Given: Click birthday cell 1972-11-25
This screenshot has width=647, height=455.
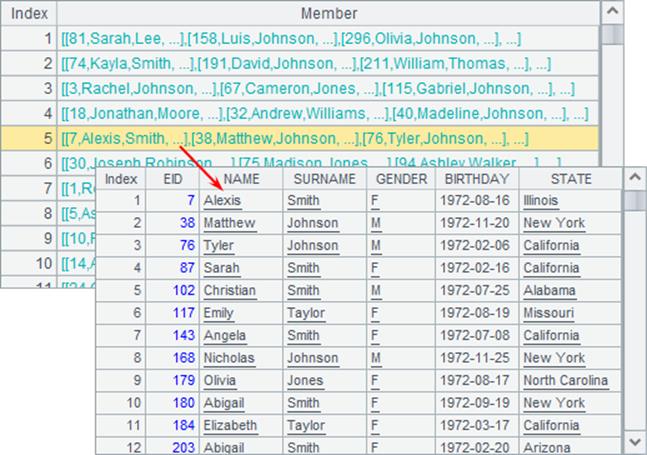Looking at the screenshot, I should point(475,358).
